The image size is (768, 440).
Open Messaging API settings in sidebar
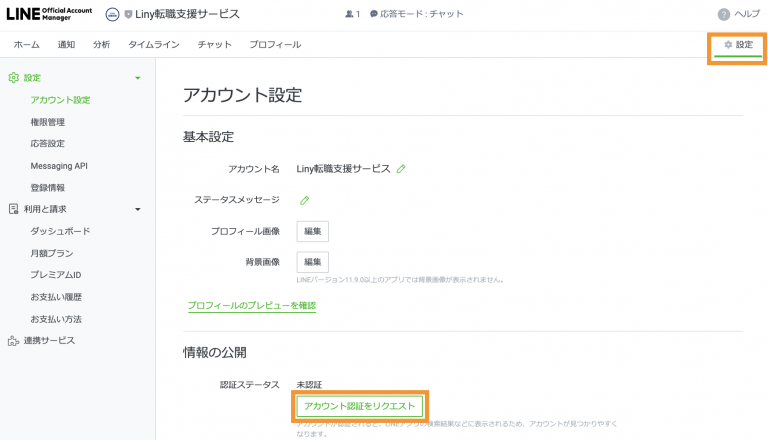pos(59,166)
